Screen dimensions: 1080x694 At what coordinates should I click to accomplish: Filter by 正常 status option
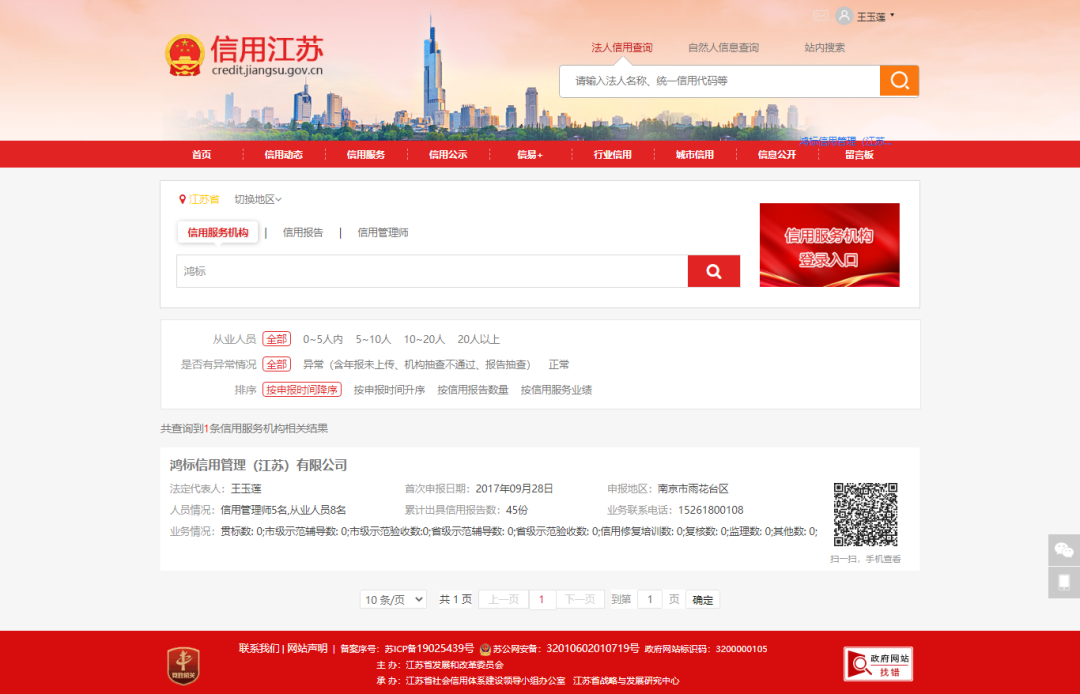pyautogui.click(x=559, y=365)
